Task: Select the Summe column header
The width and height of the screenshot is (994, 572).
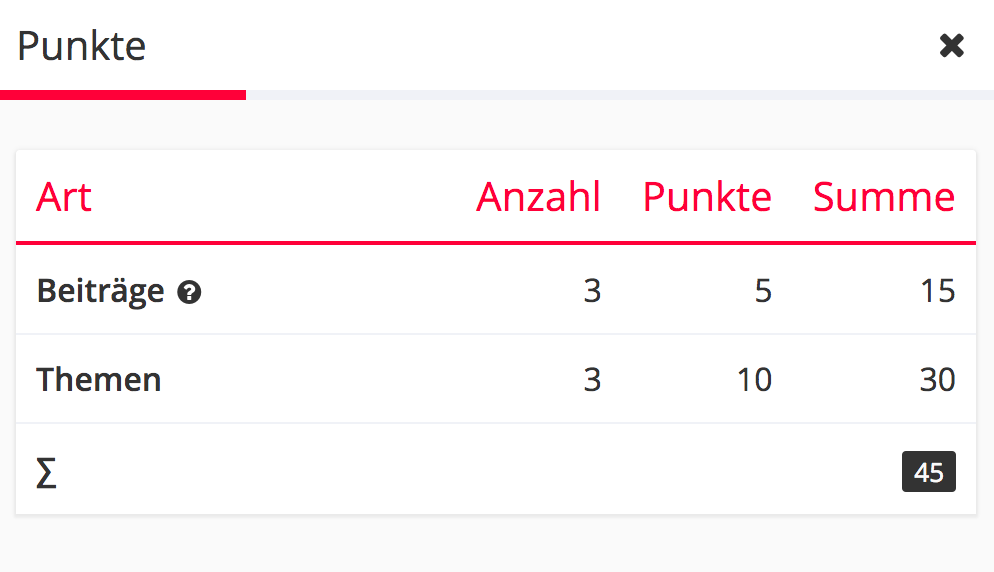Action: (x=884, y=197)
